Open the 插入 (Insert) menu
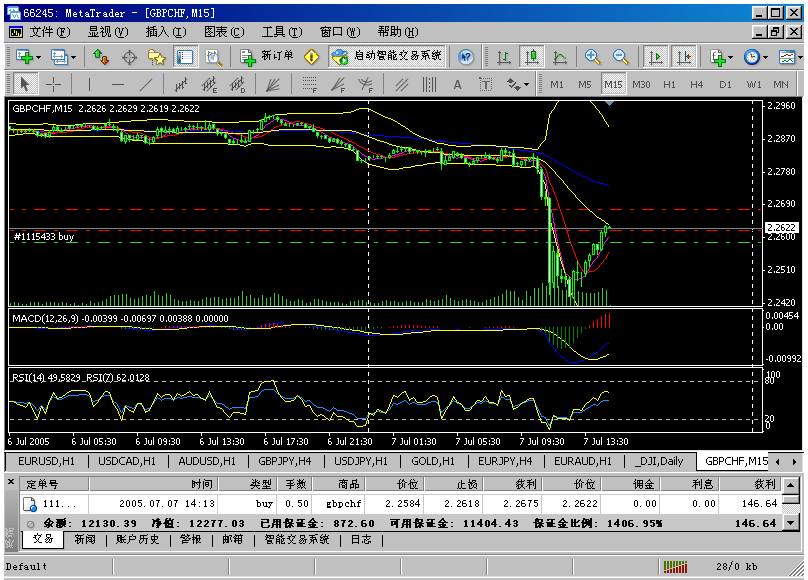 165,32
